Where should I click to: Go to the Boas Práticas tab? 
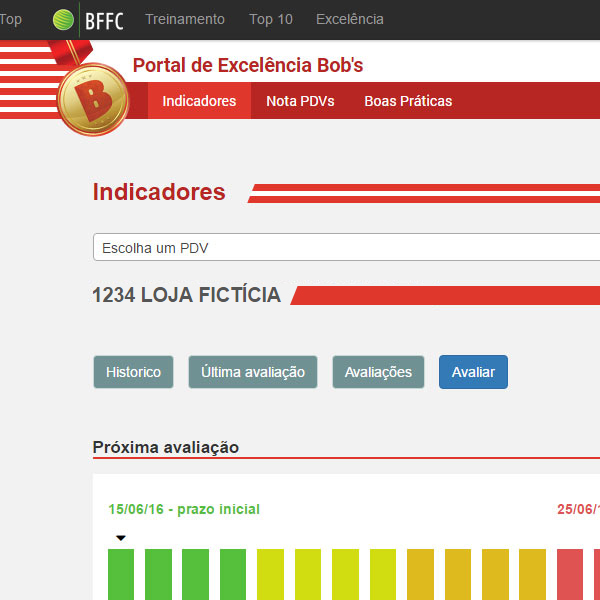coord(408,101)
